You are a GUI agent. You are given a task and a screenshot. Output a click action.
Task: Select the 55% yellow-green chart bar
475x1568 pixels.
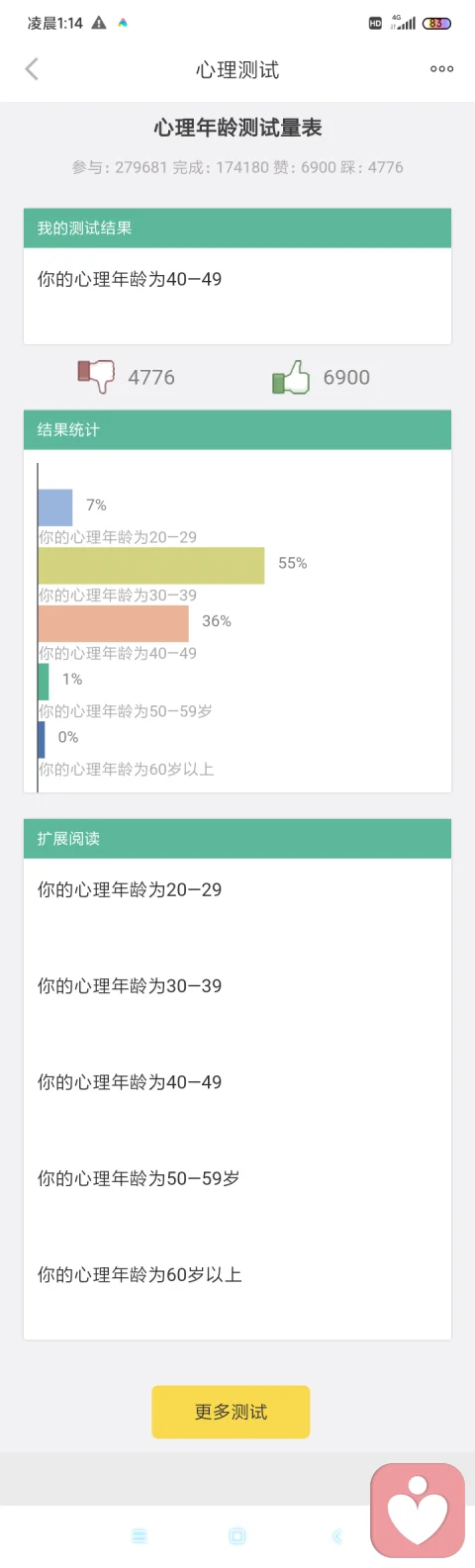click(x=151, y=566)
